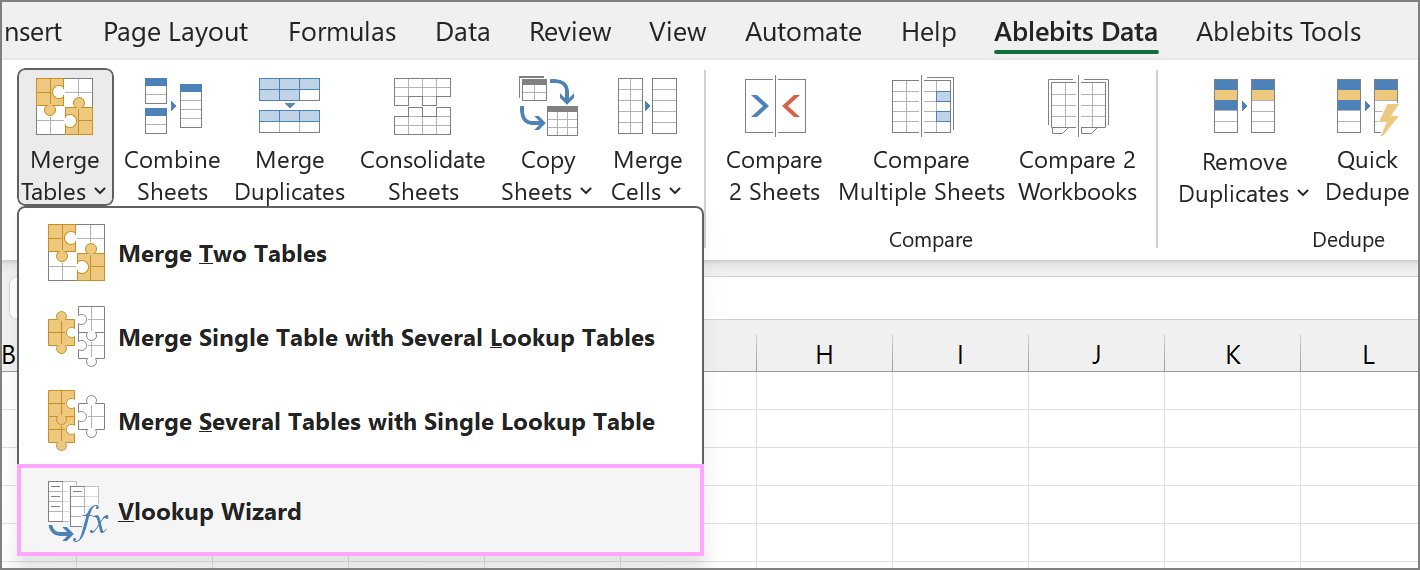Click the Compare 2 Workbooks icon

coord(1077,104)
